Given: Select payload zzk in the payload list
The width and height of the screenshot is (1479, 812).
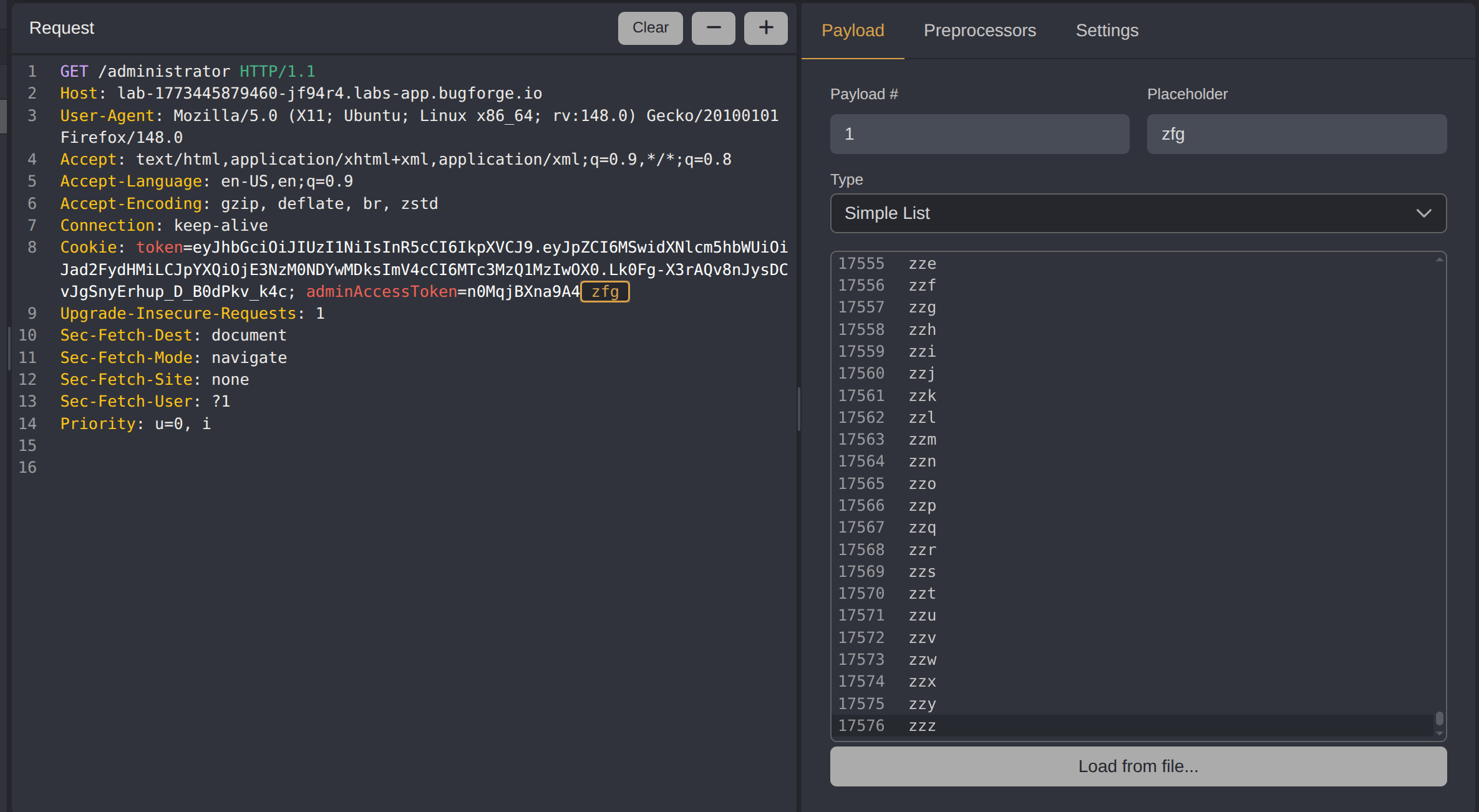Looking at the screenshot, I should [922, 395].
